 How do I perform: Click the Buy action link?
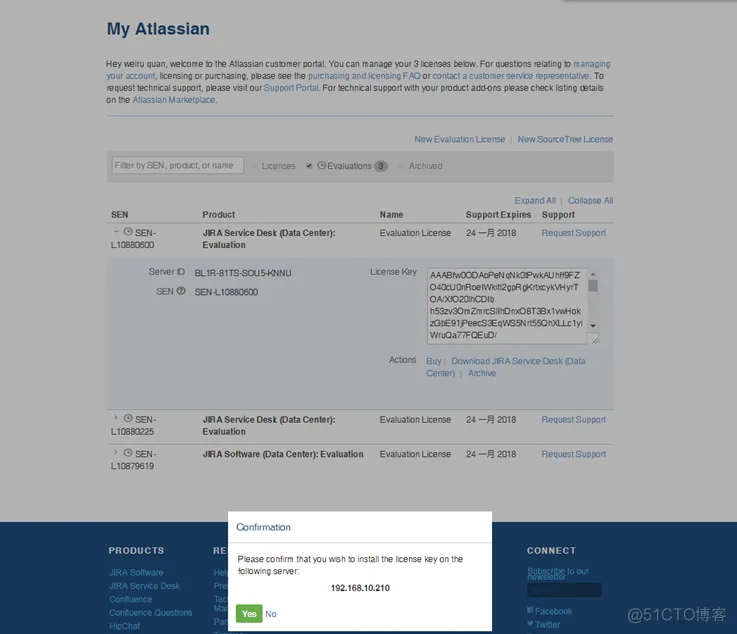pos(434,361)
